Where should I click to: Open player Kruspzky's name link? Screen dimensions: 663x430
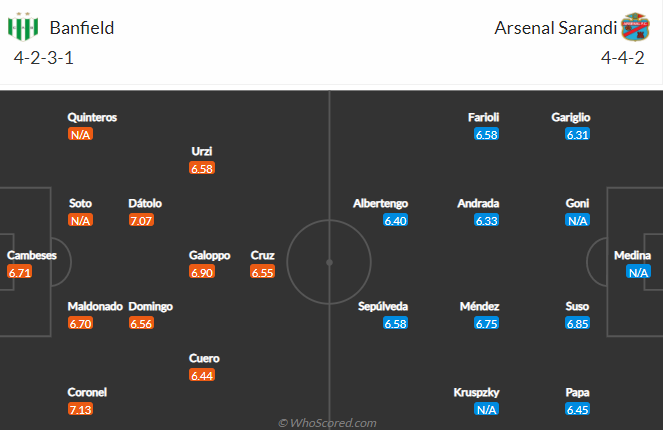tap(476, 392)
